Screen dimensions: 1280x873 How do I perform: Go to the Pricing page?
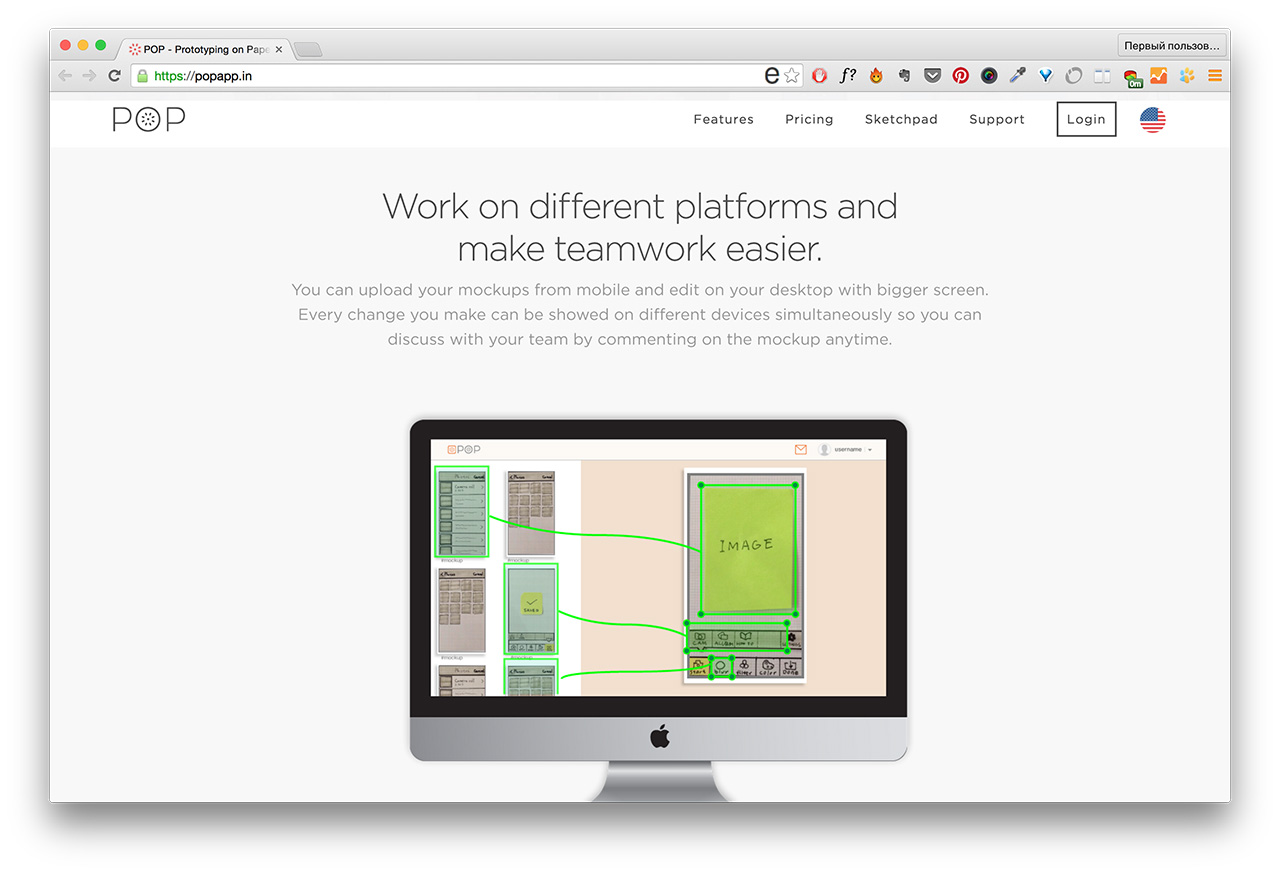[x=809, y=120]
